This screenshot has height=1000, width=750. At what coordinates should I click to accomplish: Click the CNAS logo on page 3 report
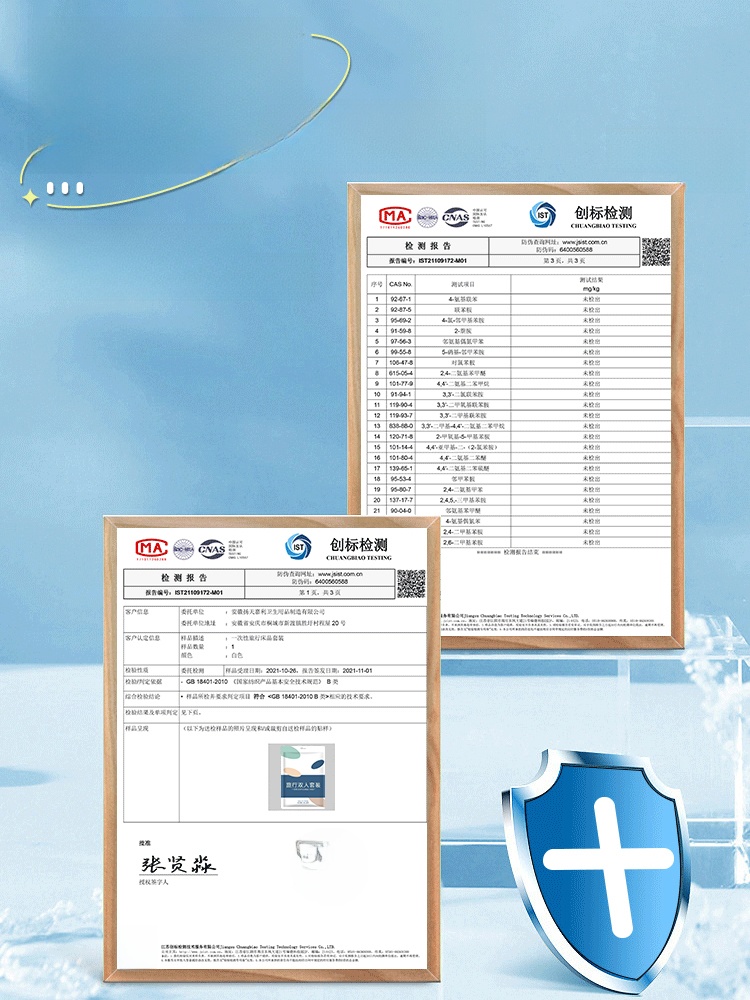(455, 217)
